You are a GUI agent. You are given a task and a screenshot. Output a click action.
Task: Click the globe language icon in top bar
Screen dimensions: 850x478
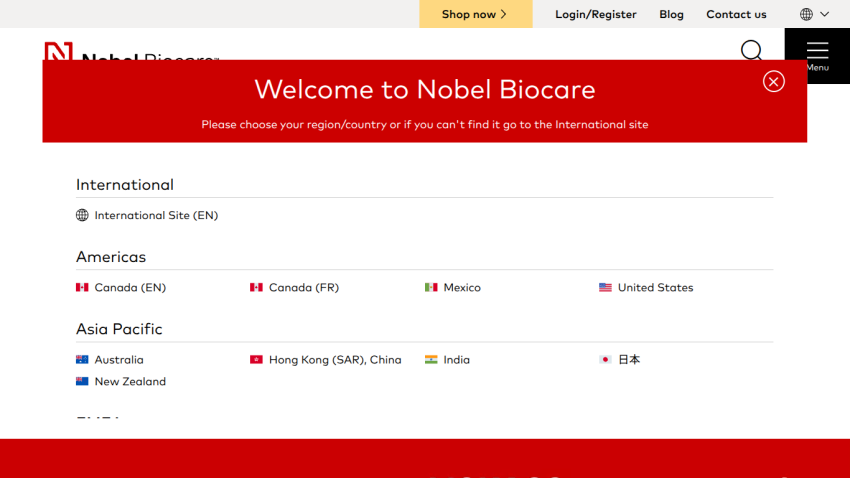[806, 14]
